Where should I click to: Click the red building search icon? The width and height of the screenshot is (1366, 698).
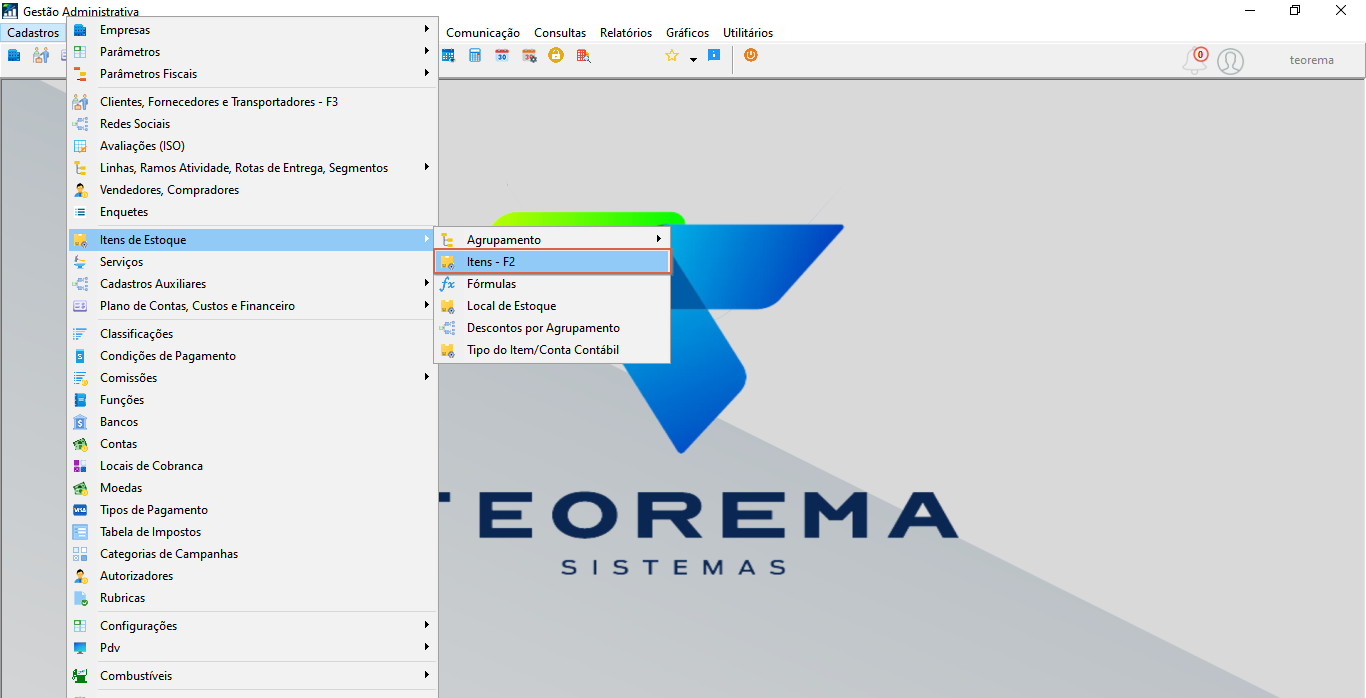tap(582, 56)
